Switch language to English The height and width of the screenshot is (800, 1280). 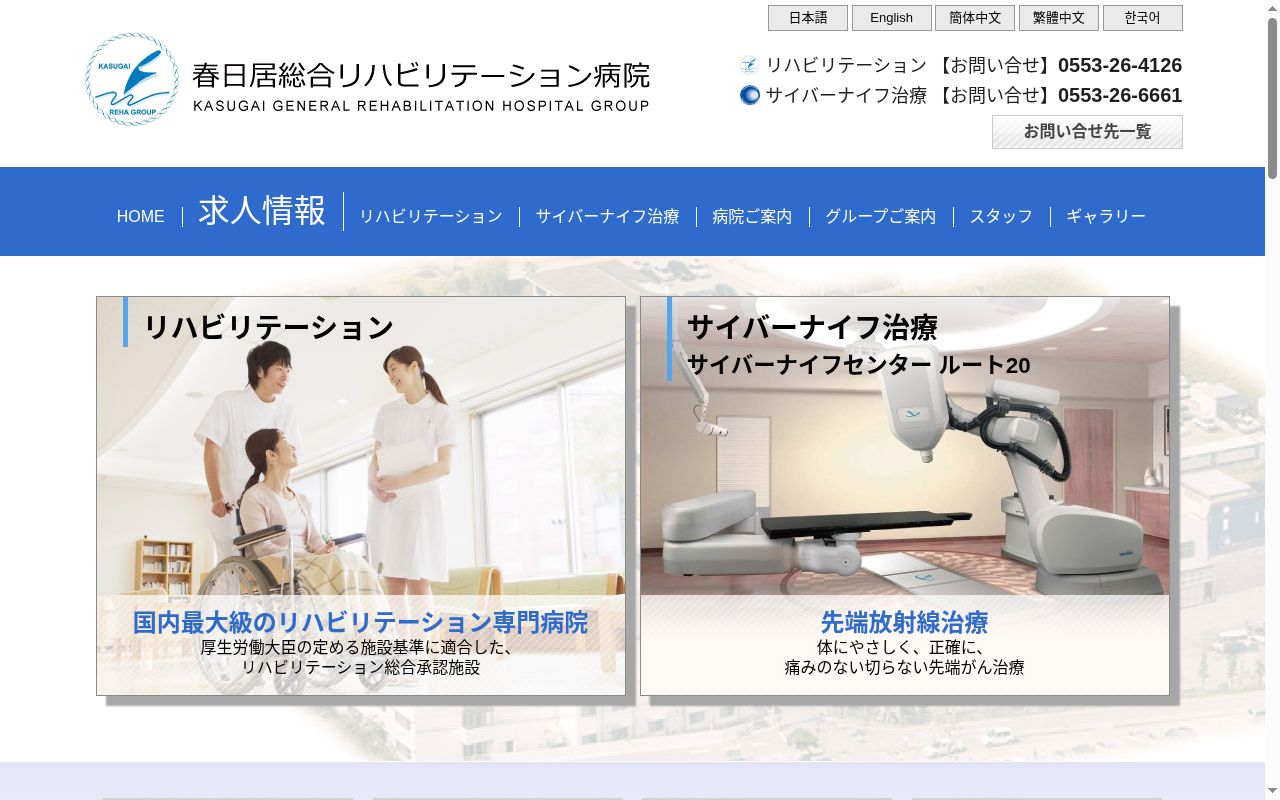point(891,18)
